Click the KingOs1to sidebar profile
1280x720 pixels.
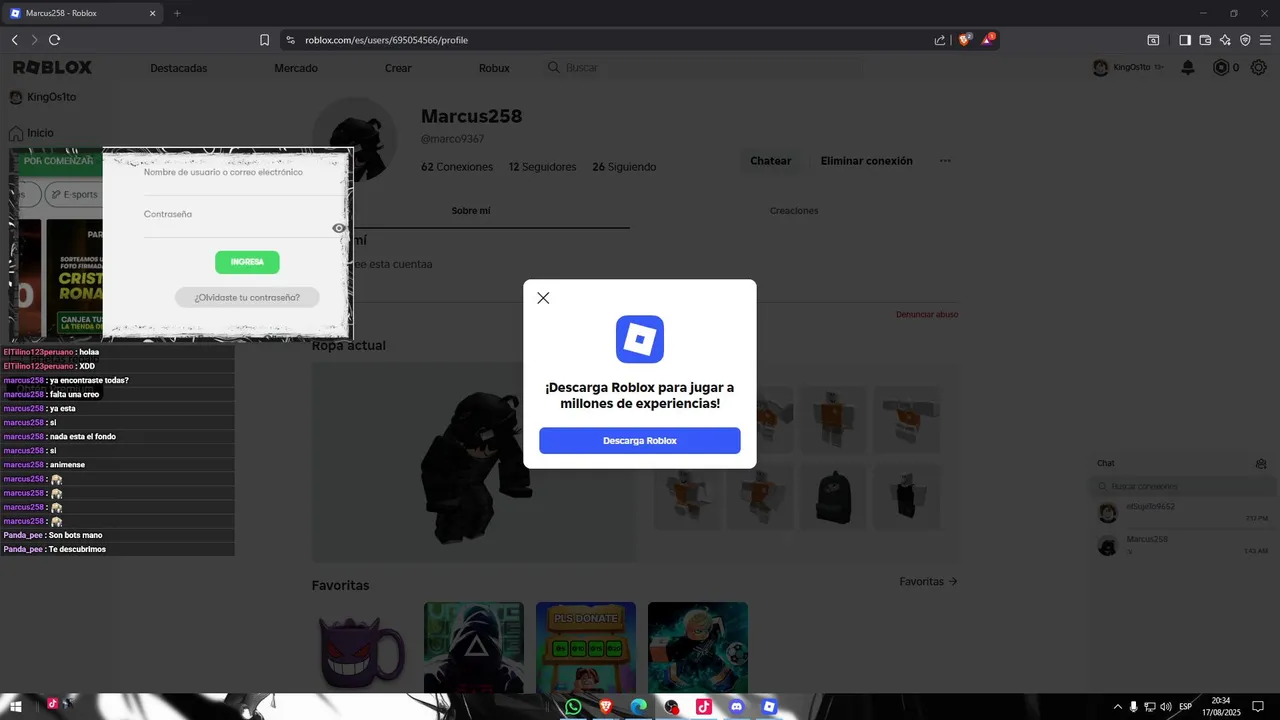pyautogui.click(x=43, y=97)
